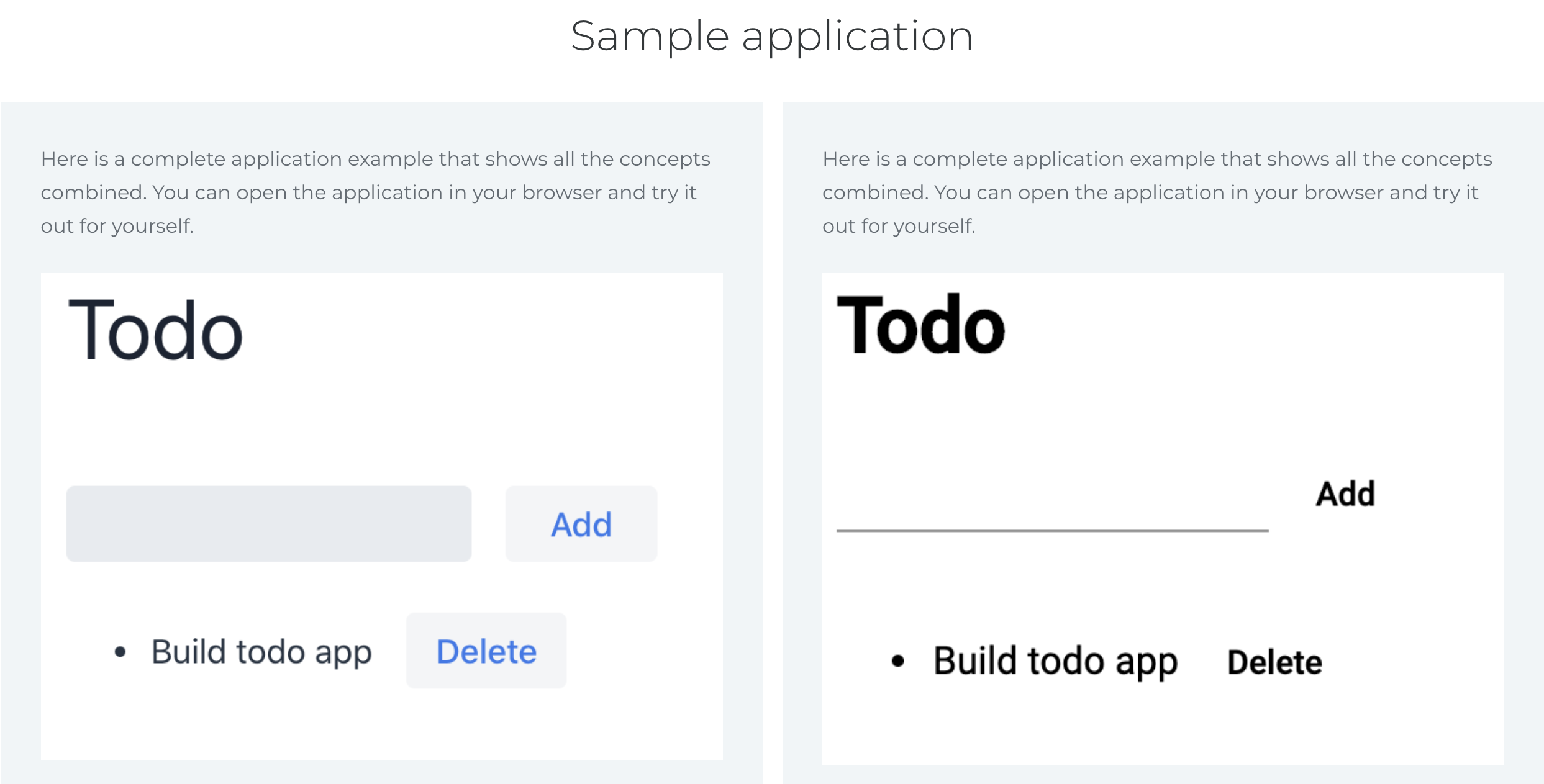Click the blue Add button on the left app
This screenshot has width=1544, height=784.
pos(581,525)
